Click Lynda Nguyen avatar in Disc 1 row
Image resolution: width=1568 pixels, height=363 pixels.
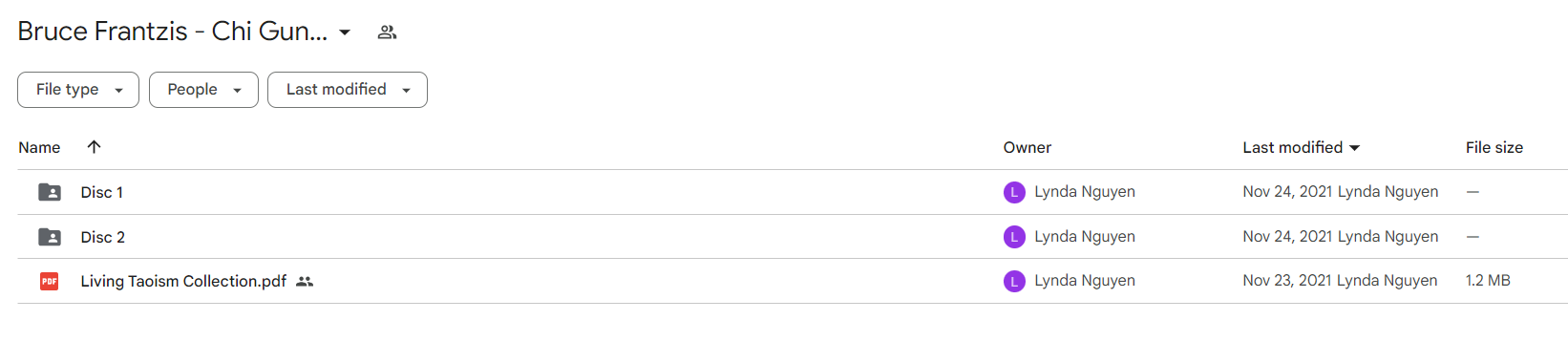point(1014,192)
